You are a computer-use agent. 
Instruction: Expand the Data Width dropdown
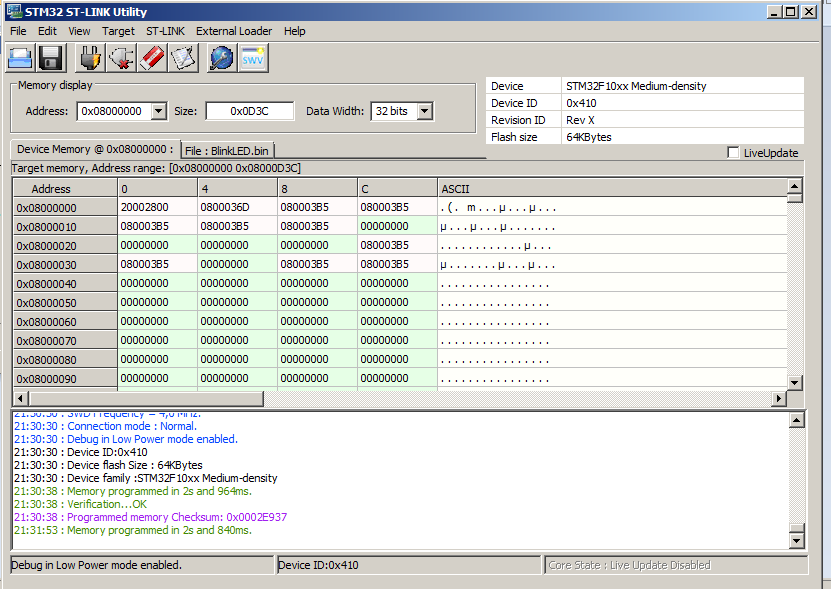[x=425, y=111]
